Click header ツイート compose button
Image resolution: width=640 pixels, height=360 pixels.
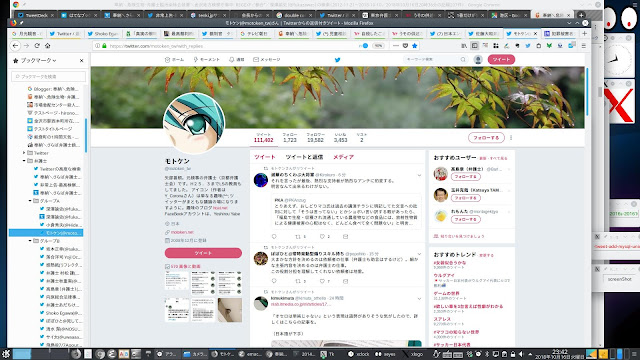[x=501, y=60]
